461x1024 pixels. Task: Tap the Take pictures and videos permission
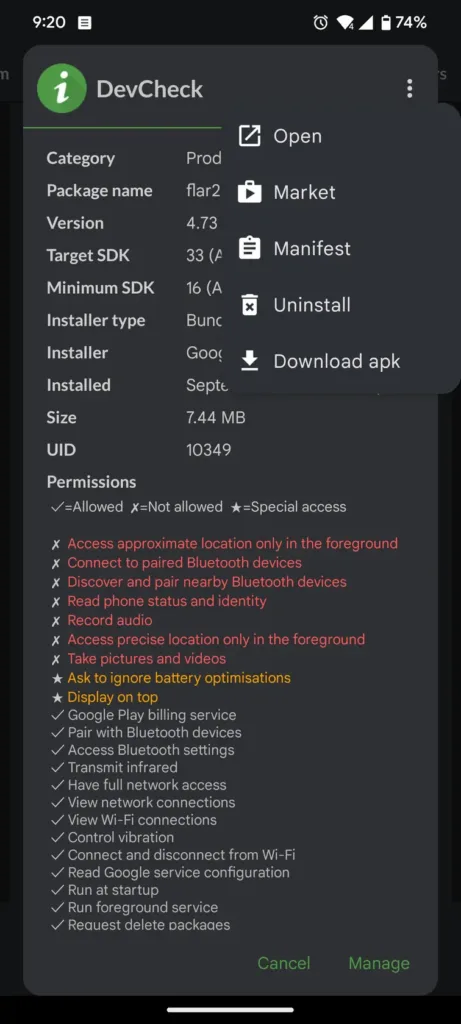coord(147,658)
